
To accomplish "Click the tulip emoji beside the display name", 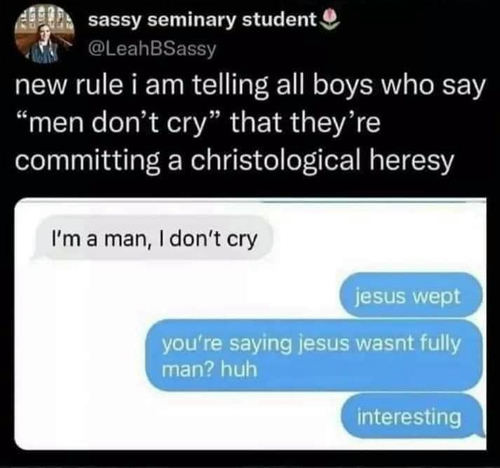I will [330, 18].
